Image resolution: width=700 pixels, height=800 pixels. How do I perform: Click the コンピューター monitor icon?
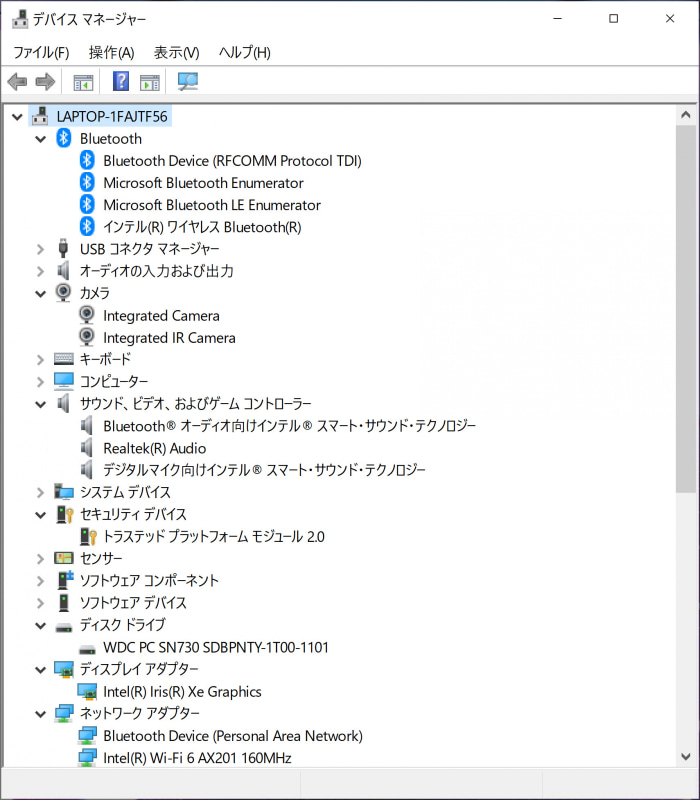pyautogui.click(x=64, y=381)
